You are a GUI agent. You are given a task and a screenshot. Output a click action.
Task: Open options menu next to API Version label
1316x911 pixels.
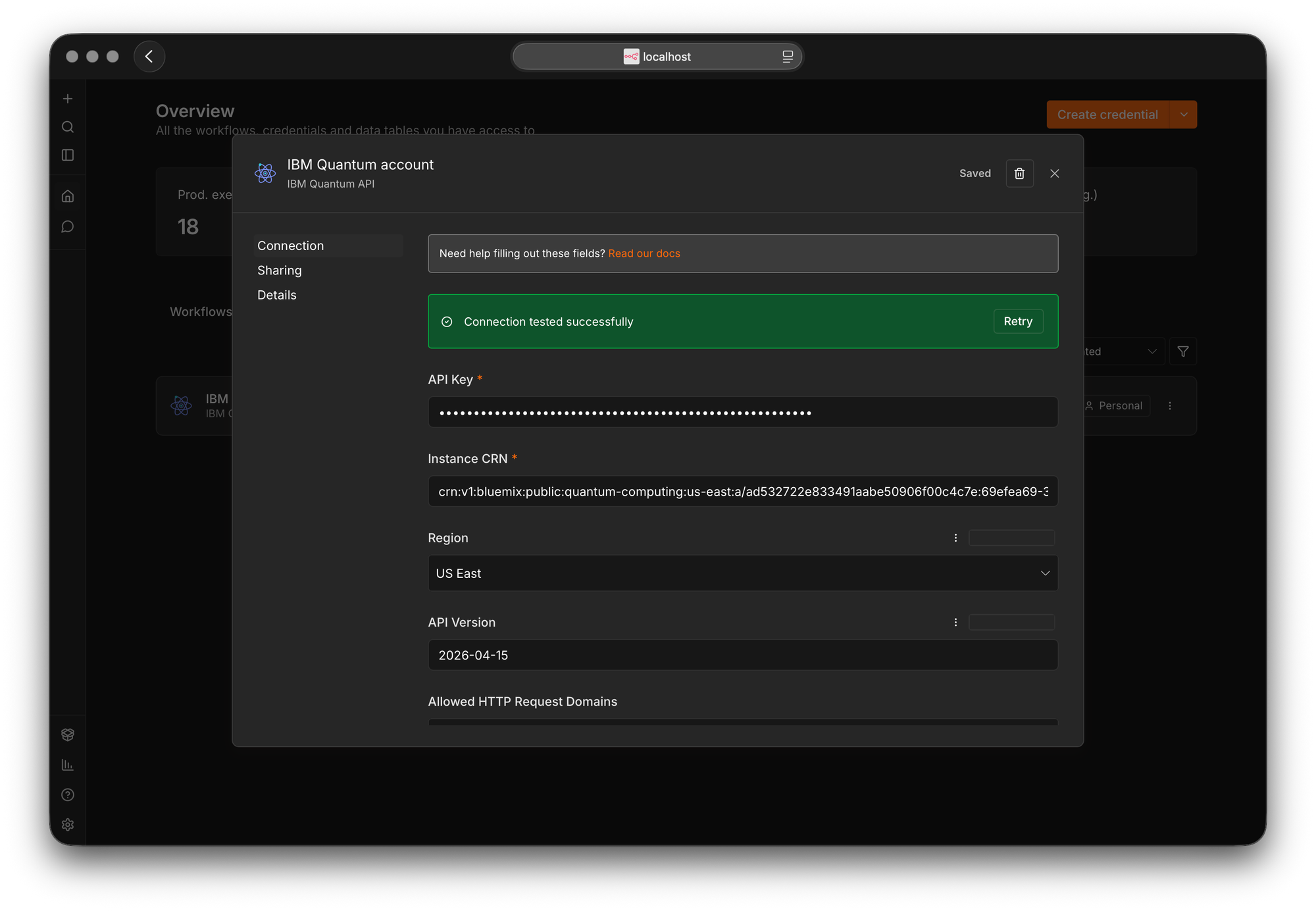point(955,622)
